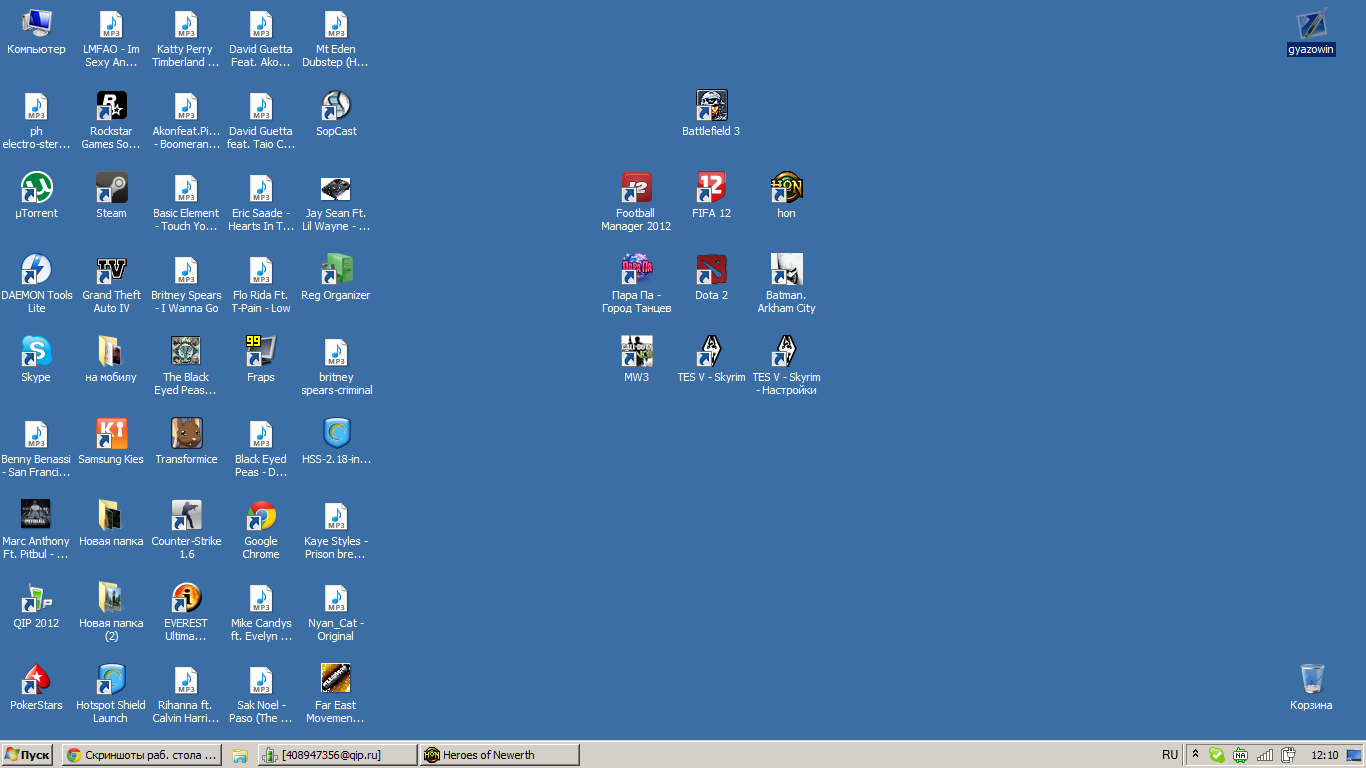
Task: Click the Jay Sean Ft. Lil Wayne icon
Action: (336, 202)
